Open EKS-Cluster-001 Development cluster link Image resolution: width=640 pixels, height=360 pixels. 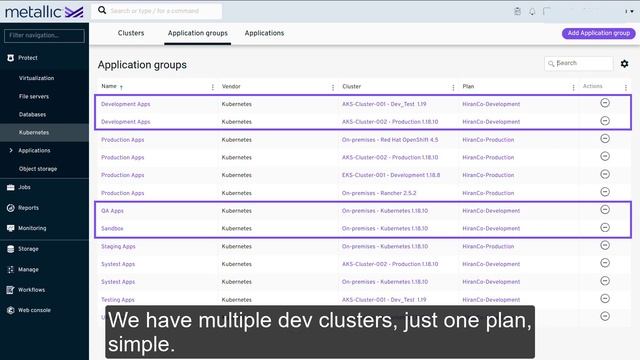click(x=391, y=175)
